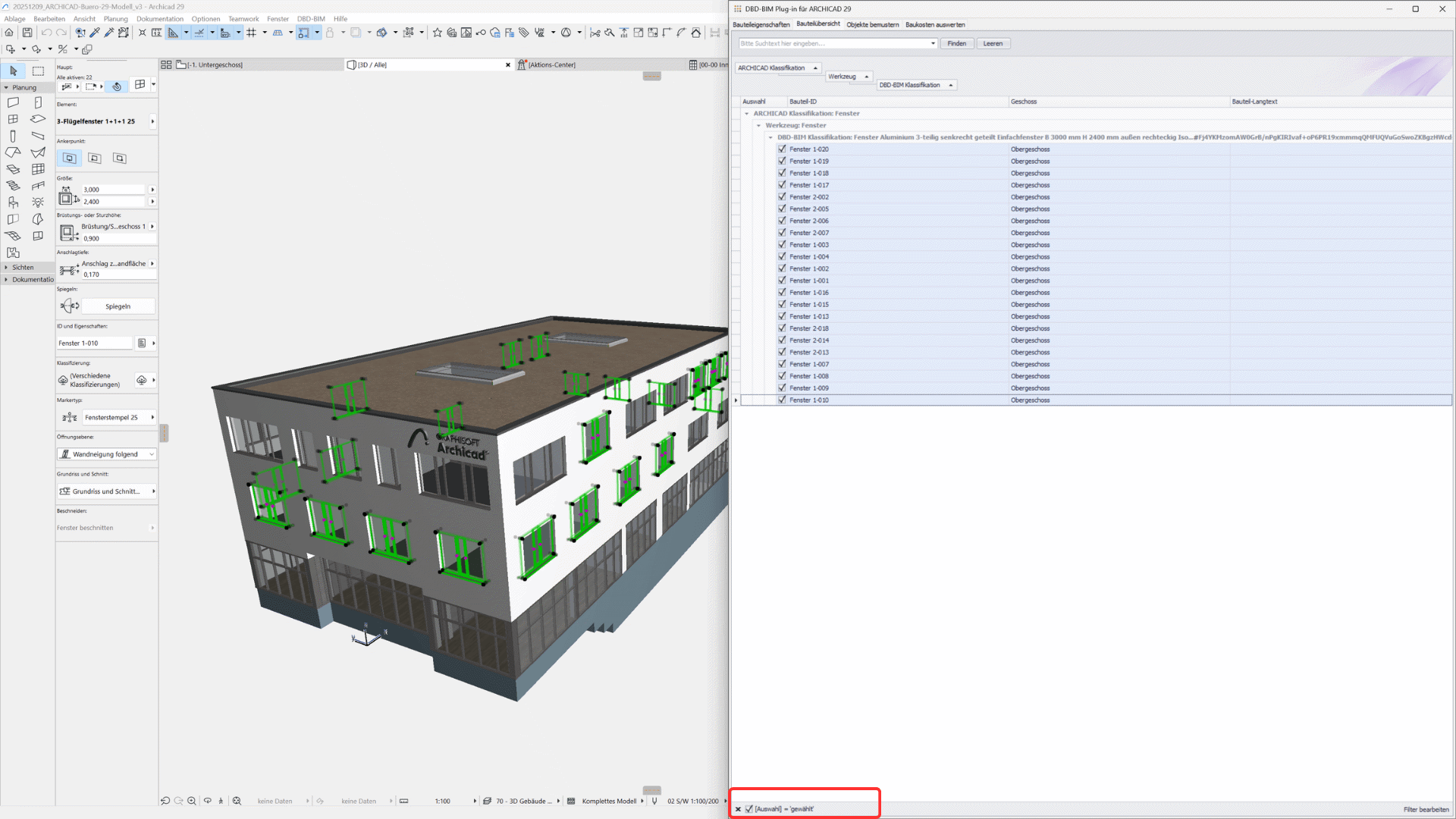Collapse the Werkzeug: Fenster group

pos(758,126)
